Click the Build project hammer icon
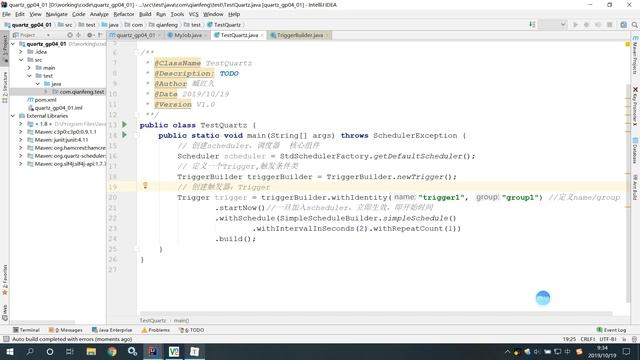640x360 pixels. click(x=532, y=25)
